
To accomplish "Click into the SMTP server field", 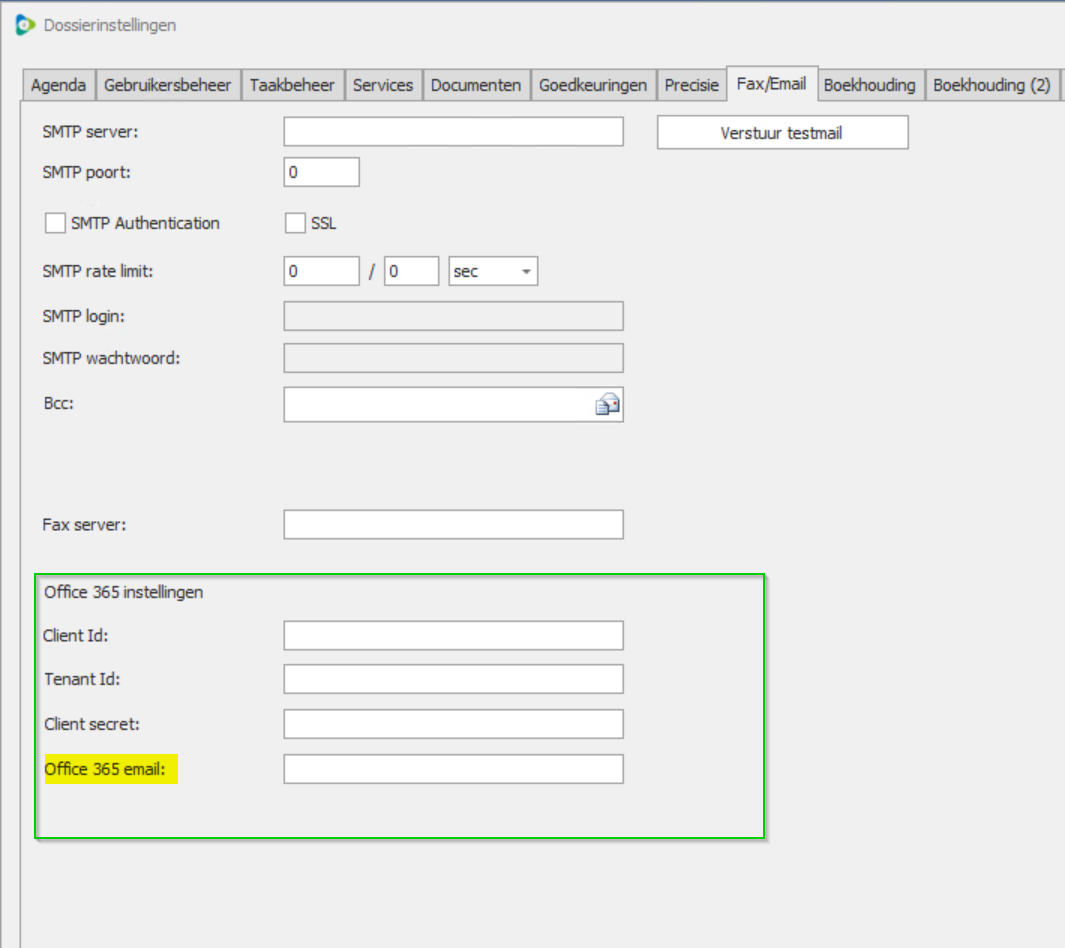I will [x=453, y=132].
